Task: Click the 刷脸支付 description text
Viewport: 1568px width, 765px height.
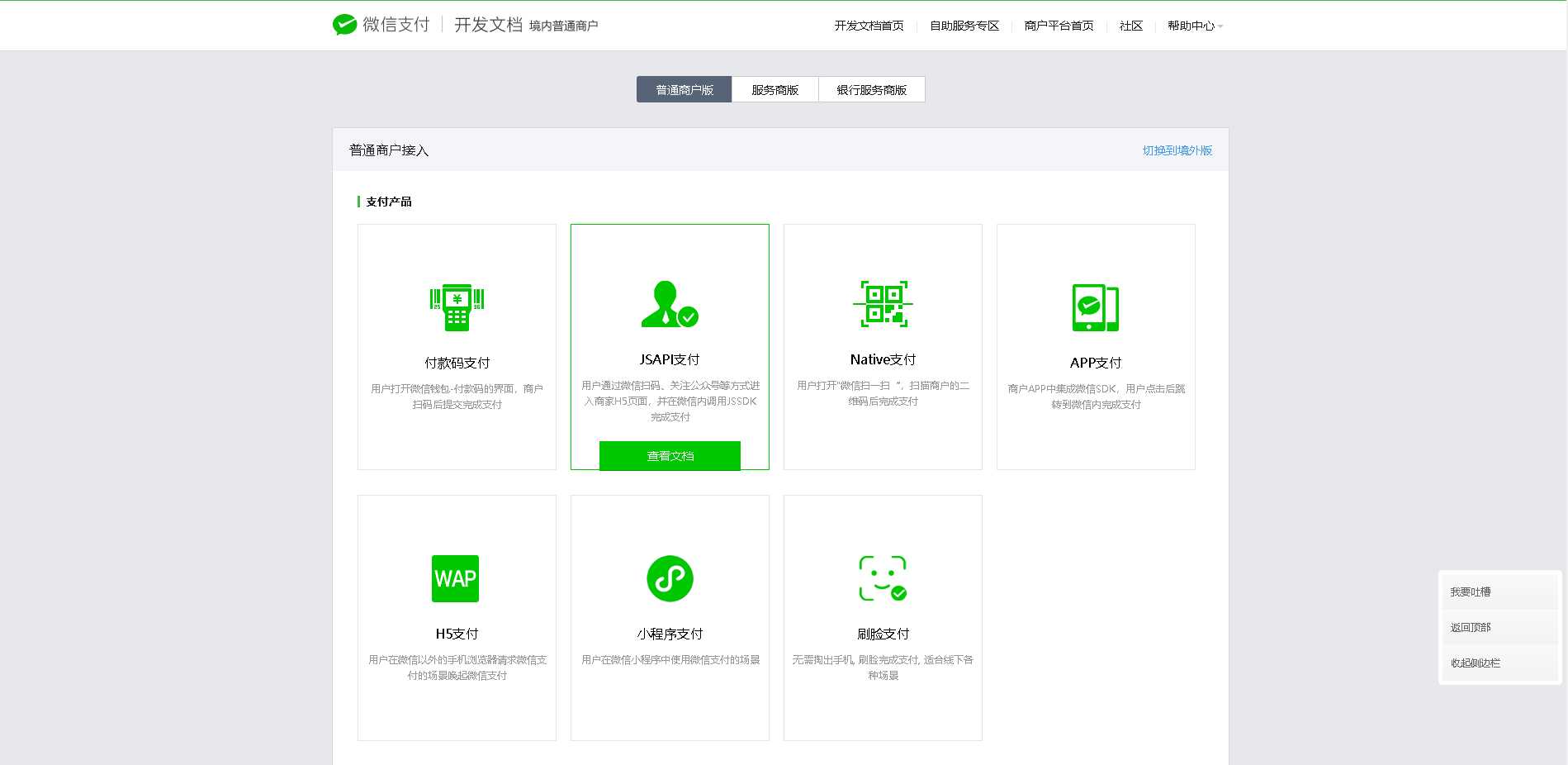Action: tap(883, 668)
